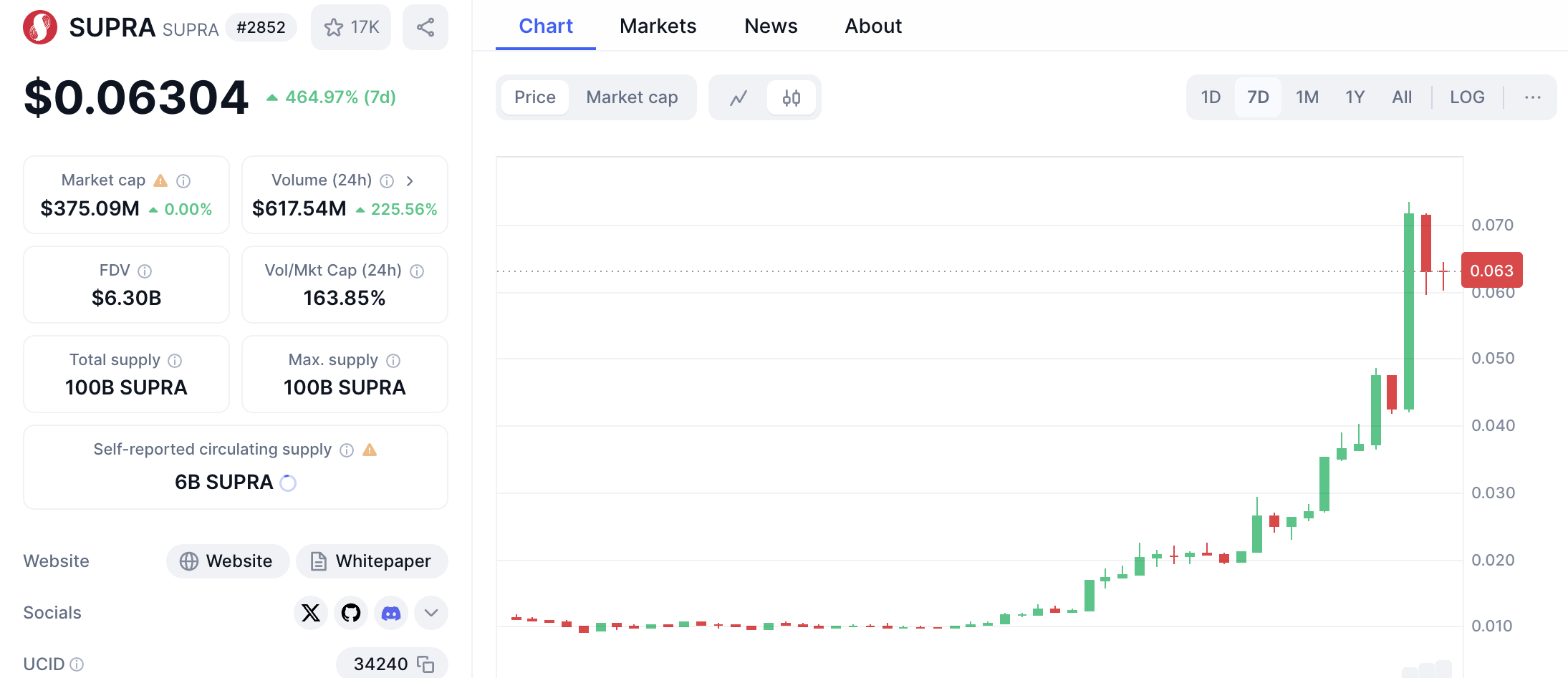This screenshot has width=1568, height=678.
Task: Click the $6.30B FDV value
Action: [127, 298]
